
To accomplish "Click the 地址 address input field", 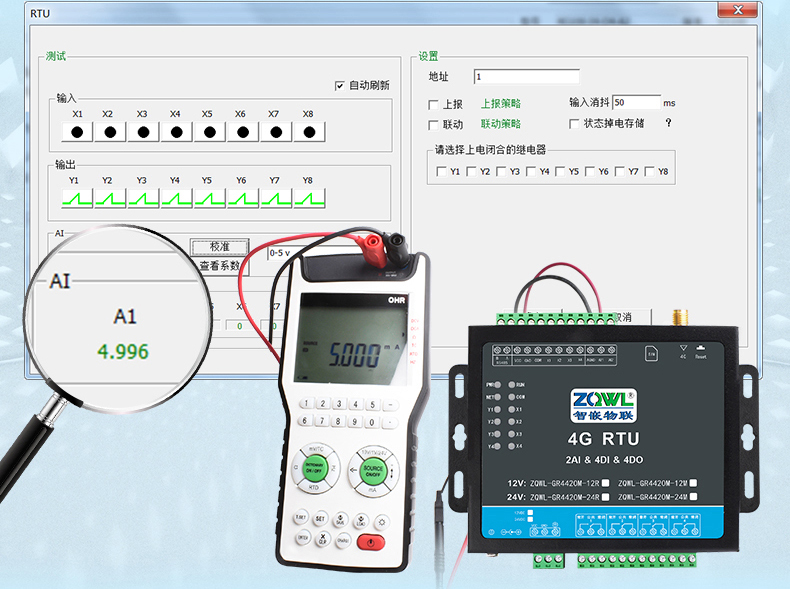I will point(526,77).
